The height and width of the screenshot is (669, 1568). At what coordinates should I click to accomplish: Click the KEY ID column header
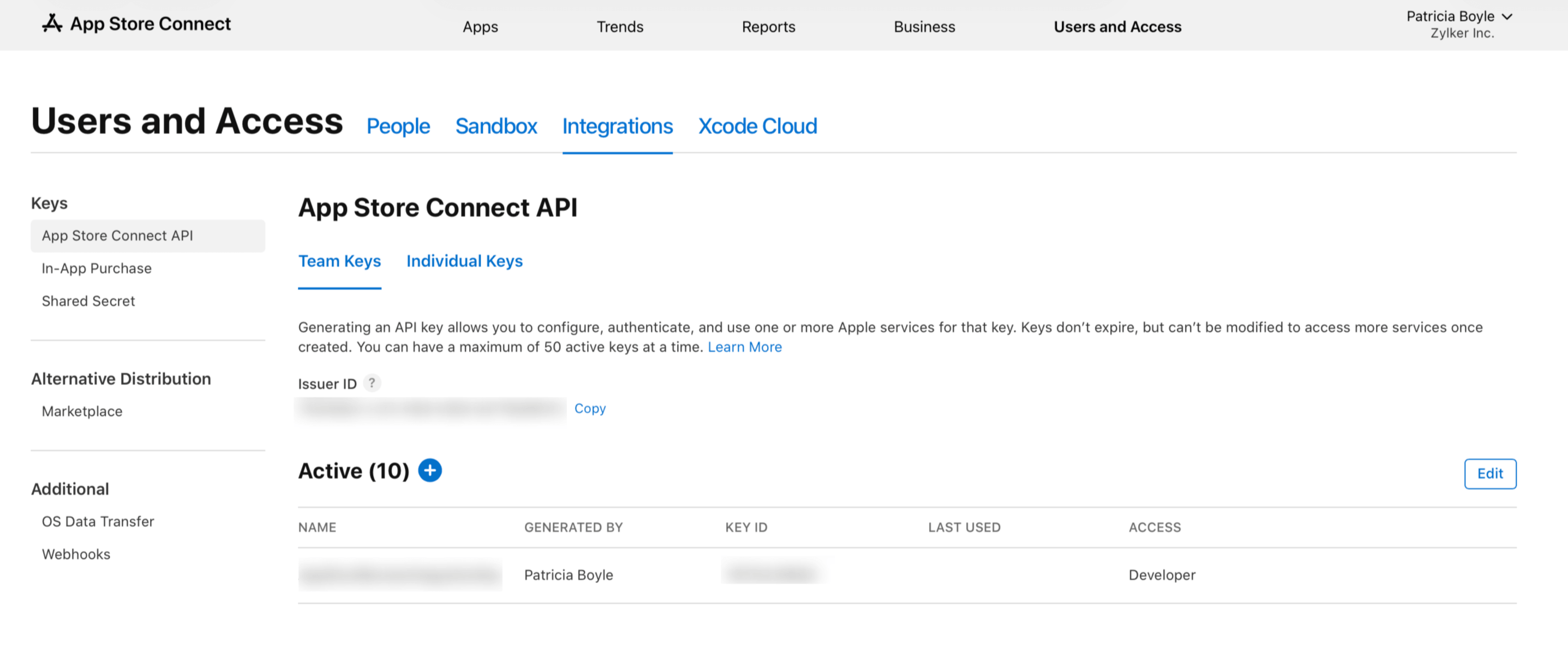coord(746,527)
